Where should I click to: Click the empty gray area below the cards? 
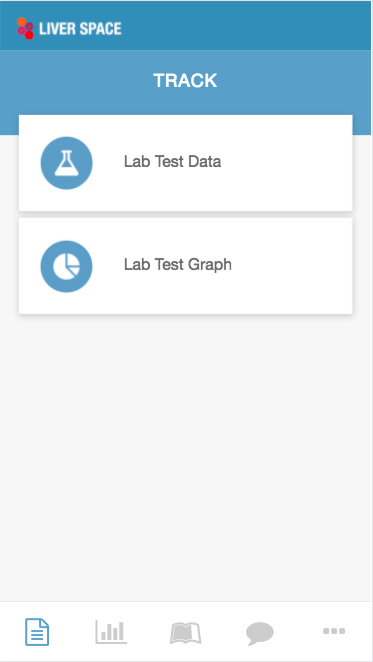coord(186,456)
